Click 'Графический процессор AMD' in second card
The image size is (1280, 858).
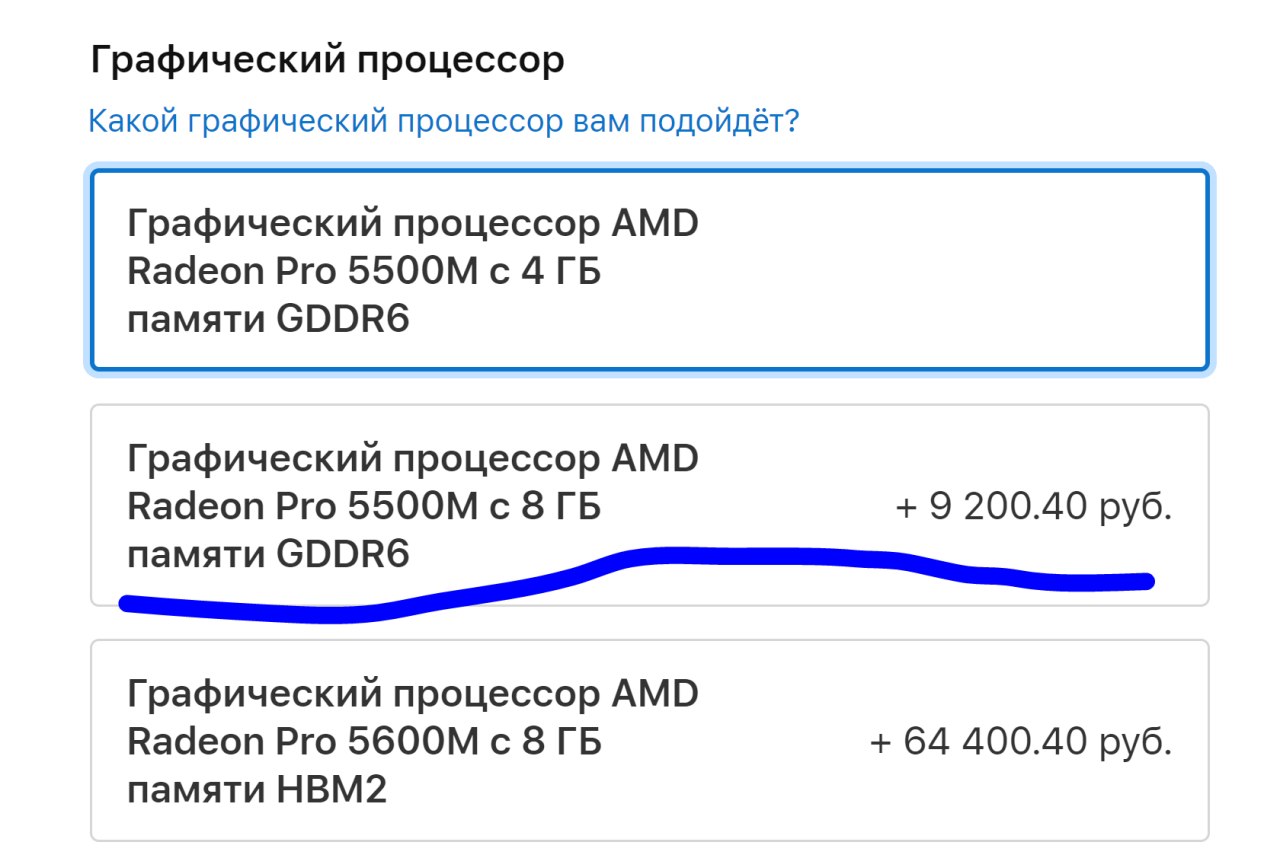[x=412, y=459]
